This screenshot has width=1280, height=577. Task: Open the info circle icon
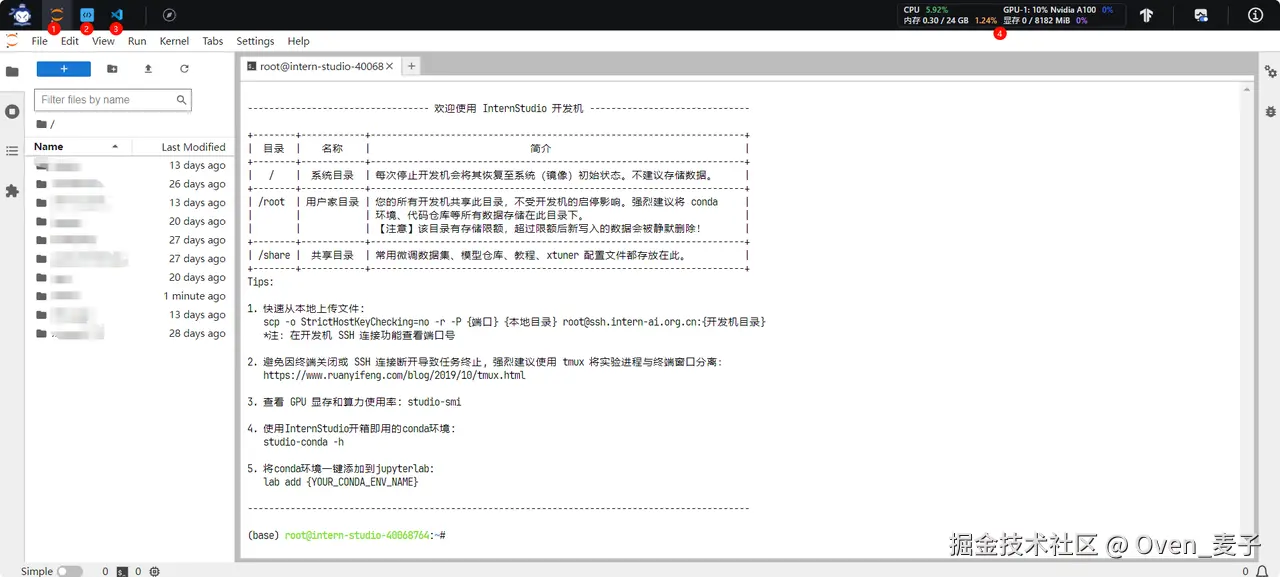pyautogui.click(x=1256, y=15)
